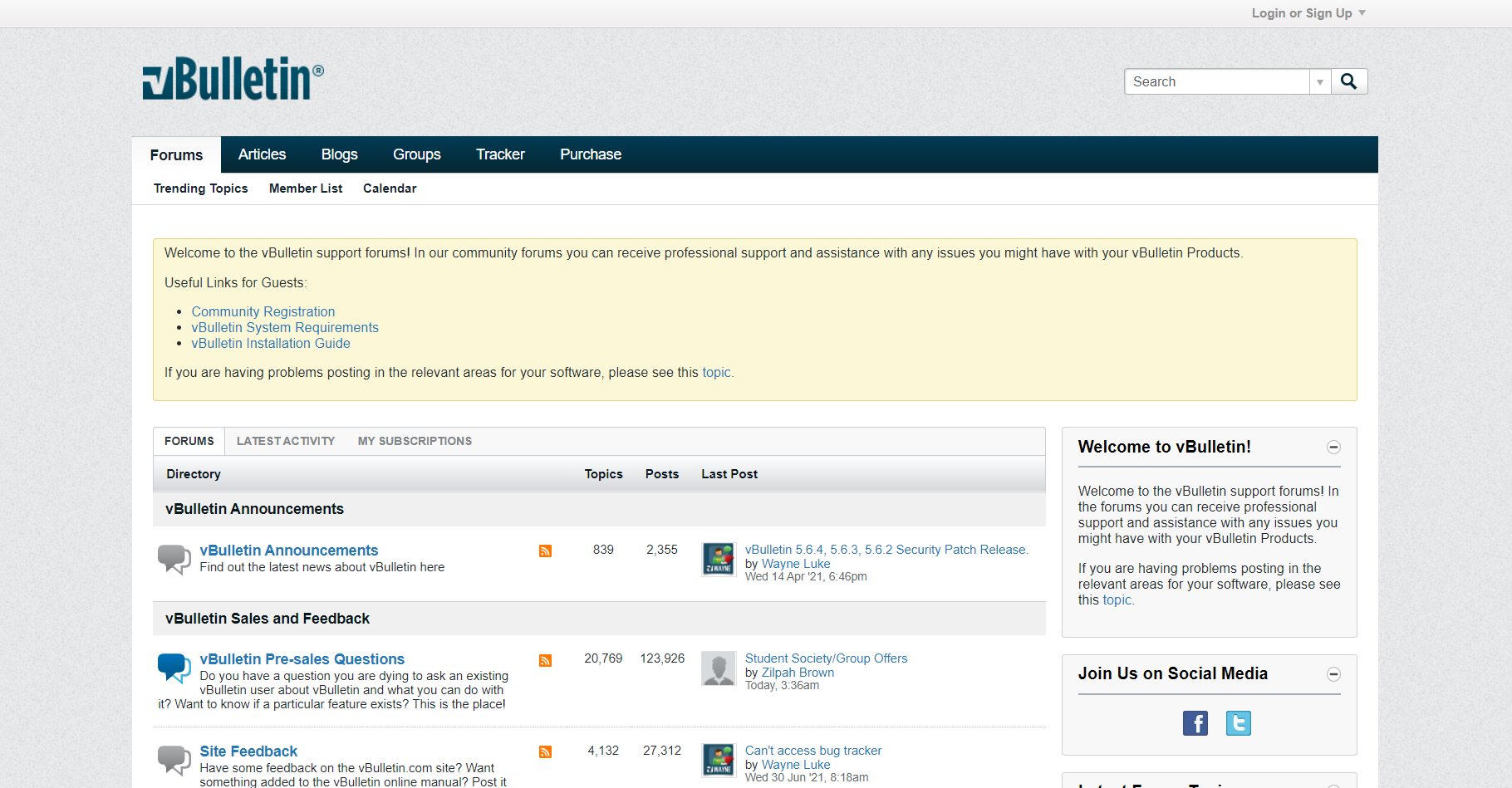Open the Community Registration link
Screen dimensions: 1512x788
(263, 311)
